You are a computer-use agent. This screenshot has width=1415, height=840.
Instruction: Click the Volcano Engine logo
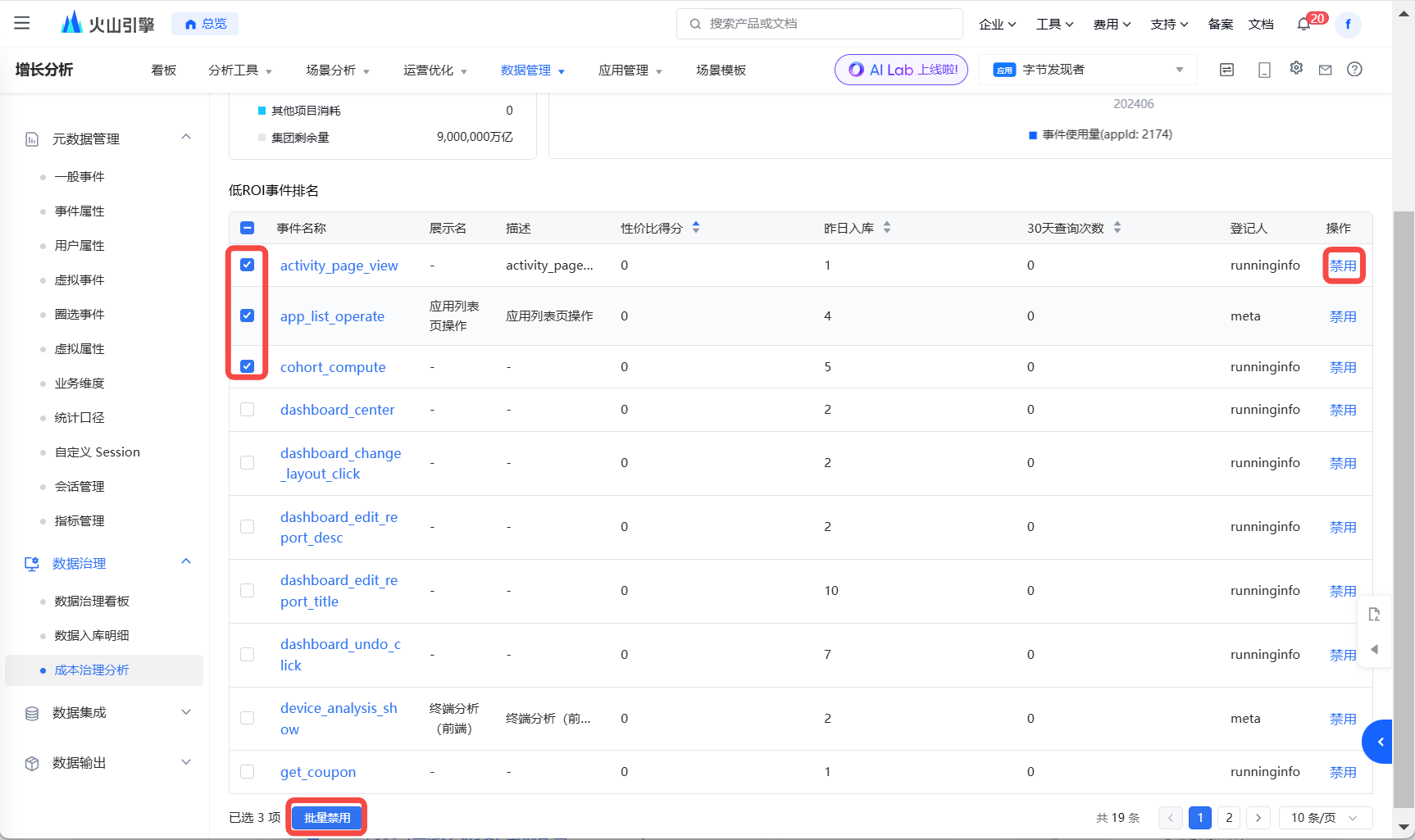pos(107,23)
